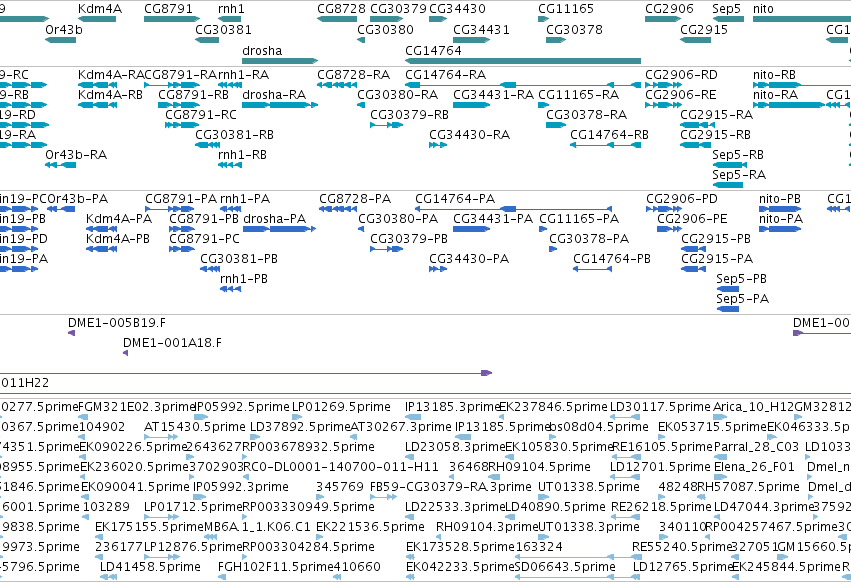This screenshot has width=851, height=582.
Task: Click the CG14764-PB protein feature
Action: pyautogui.click(x=593, y=269)
